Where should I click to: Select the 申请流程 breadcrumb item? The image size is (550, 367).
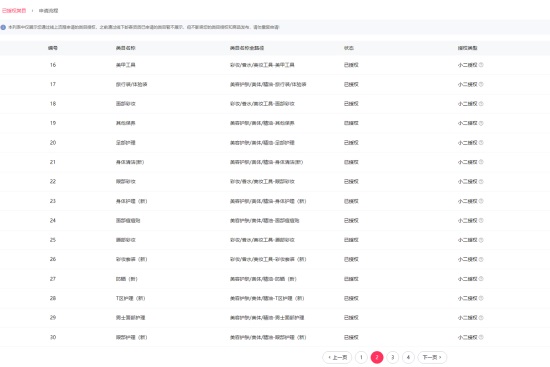click(x=48, y=11)
